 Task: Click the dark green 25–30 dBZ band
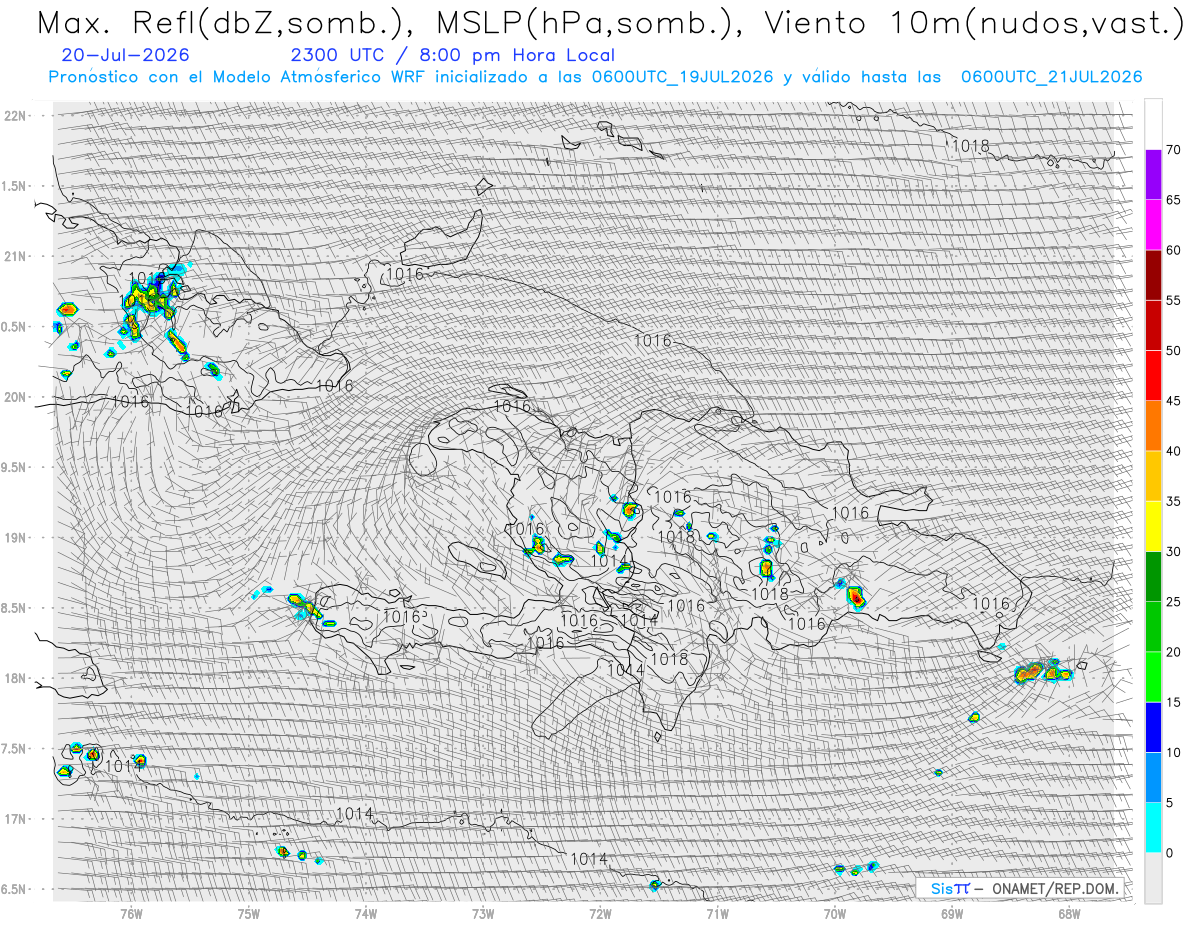1153,576
